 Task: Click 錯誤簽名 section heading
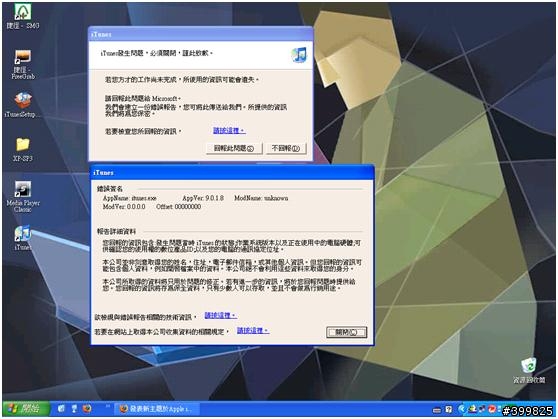point(110,189)
